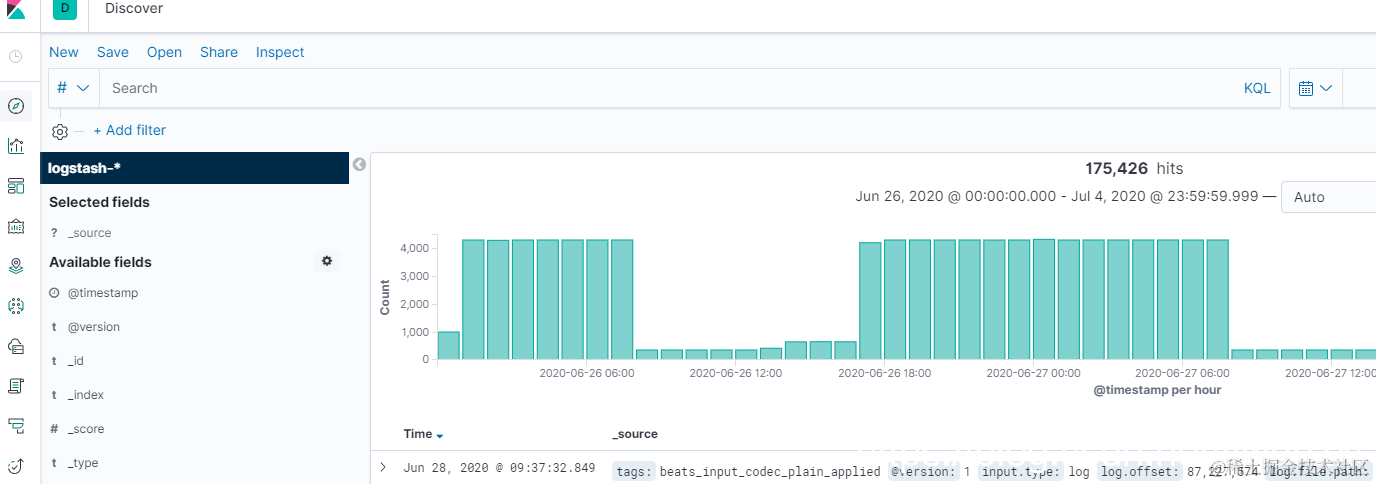Image resolution: width=1376 pixels, height=484 pixels.
Task: Open Maps icon in sidebar
Action: coord(16,266)
